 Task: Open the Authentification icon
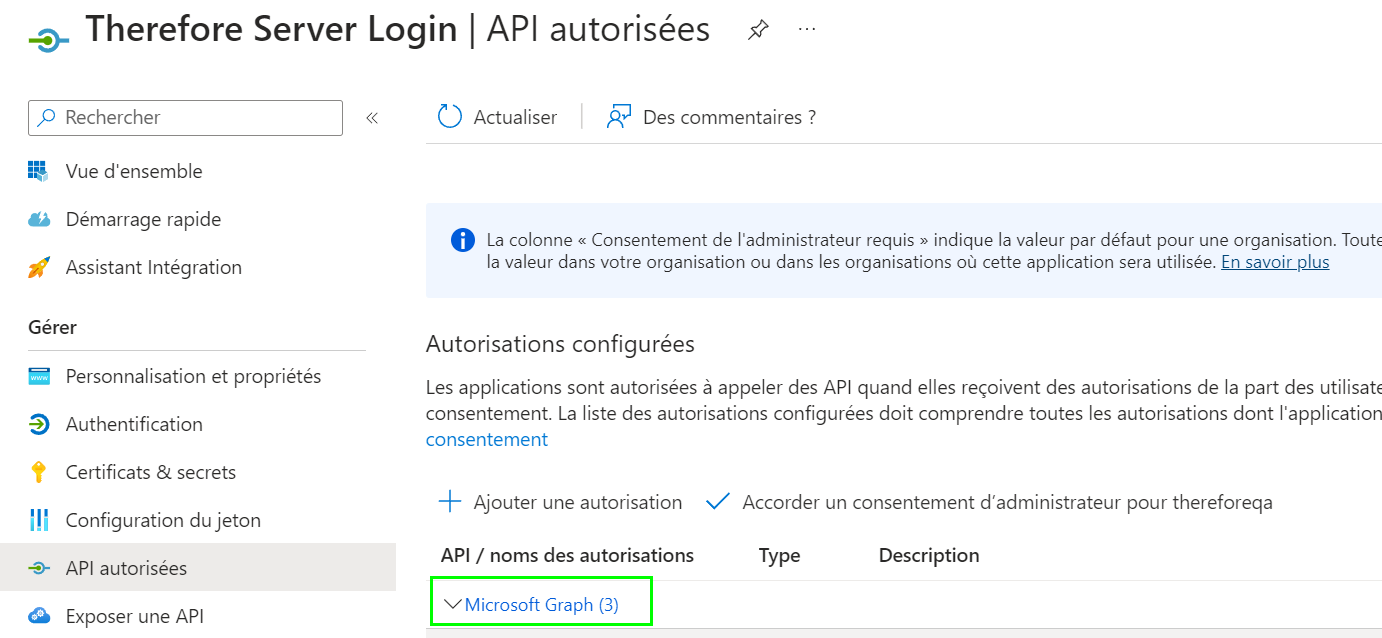coord(37,424)
